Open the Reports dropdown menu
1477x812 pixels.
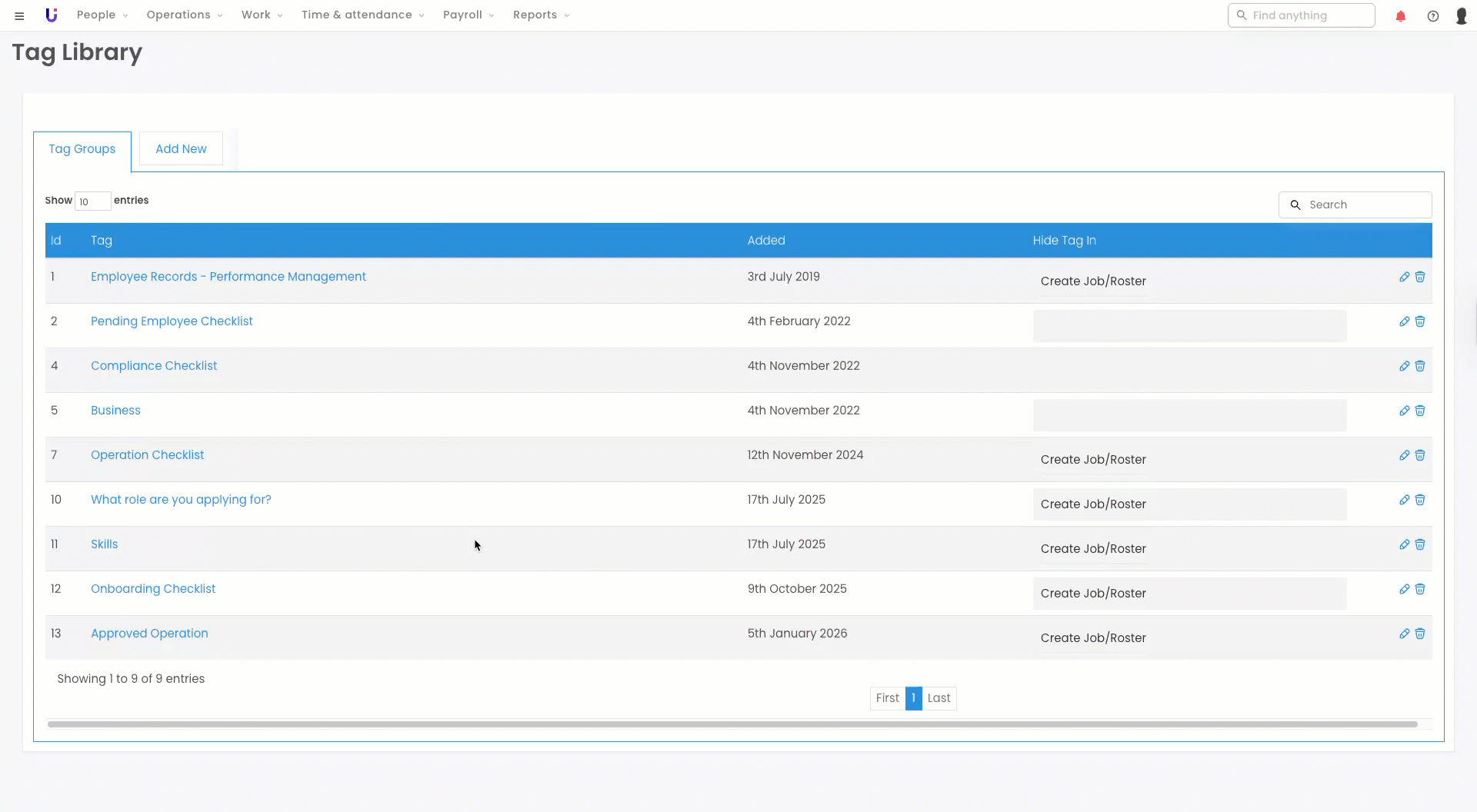(541, 15)
